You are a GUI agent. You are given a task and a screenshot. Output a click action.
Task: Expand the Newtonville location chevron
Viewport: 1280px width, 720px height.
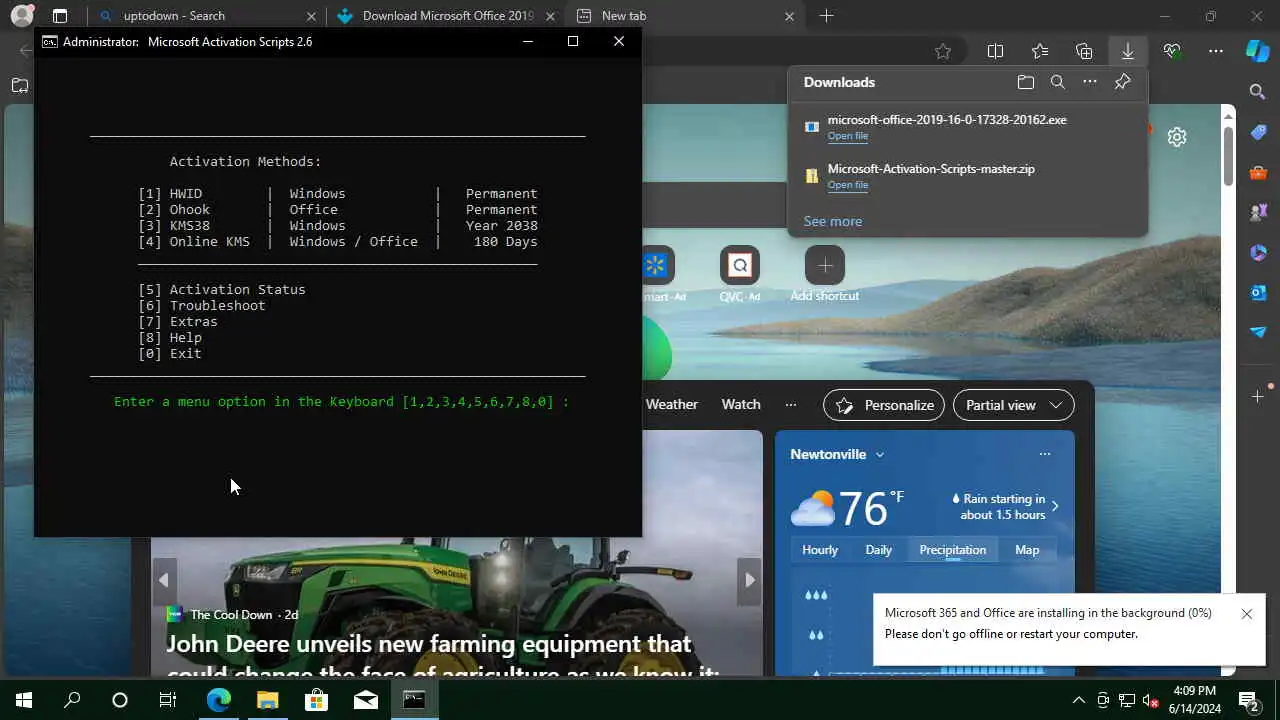click(880, 454)
